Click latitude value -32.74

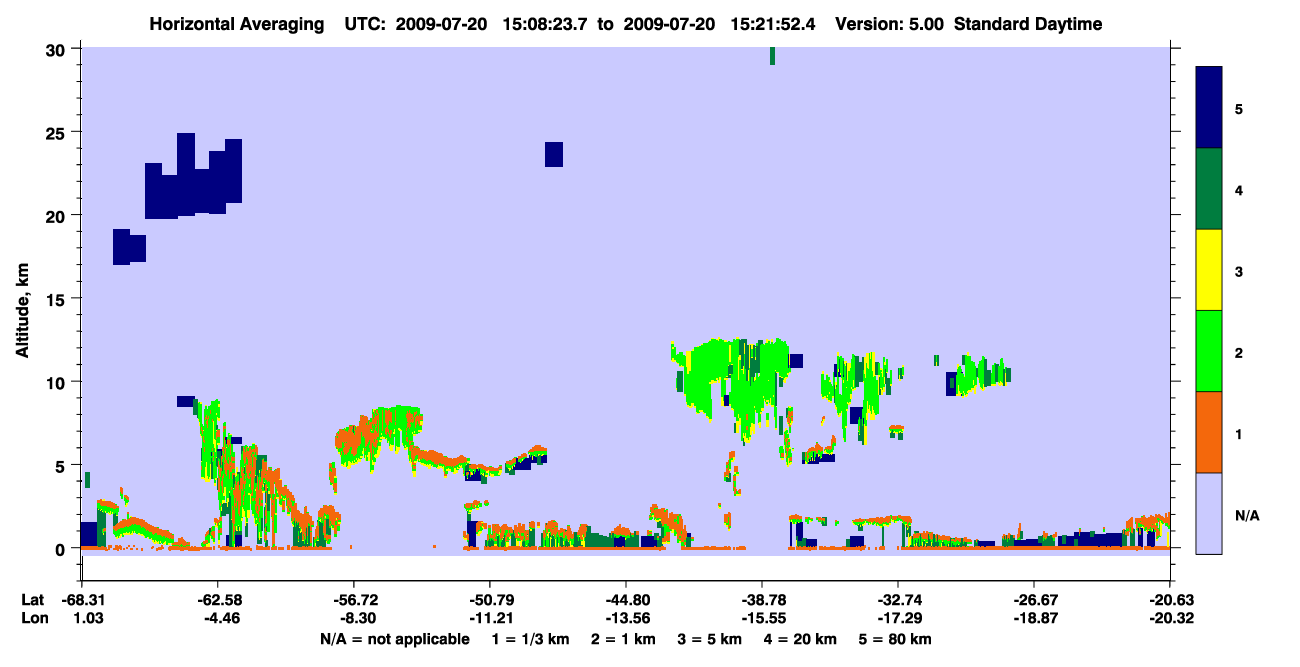coord(898,599)
